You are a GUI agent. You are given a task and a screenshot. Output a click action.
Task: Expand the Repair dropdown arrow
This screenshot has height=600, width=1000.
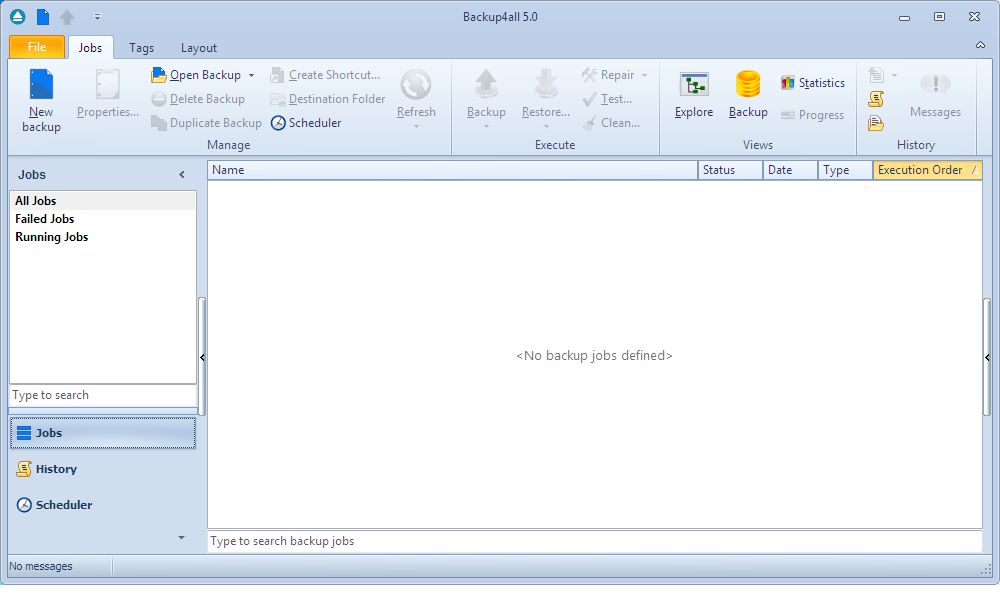point(645,75)
